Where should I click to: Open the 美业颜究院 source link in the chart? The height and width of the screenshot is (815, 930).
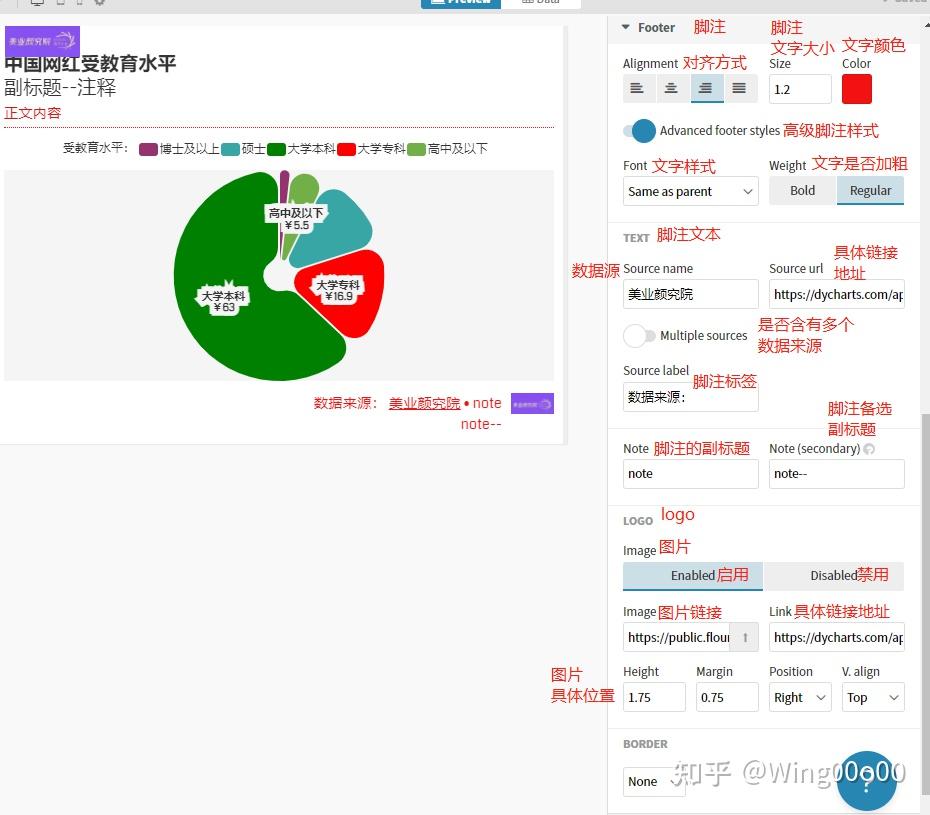[424, 403]
